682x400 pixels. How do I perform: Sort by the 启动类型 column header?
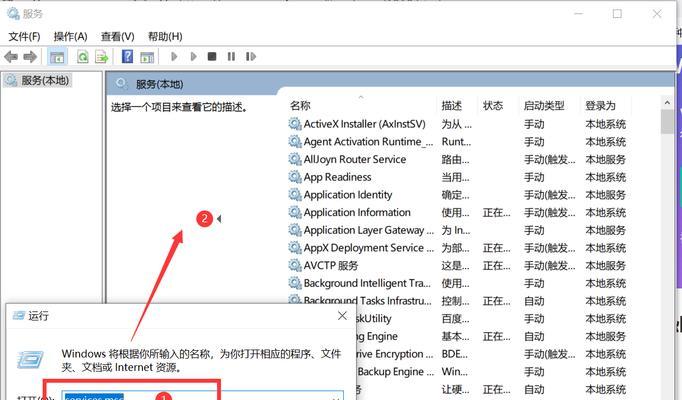point(544,106)
